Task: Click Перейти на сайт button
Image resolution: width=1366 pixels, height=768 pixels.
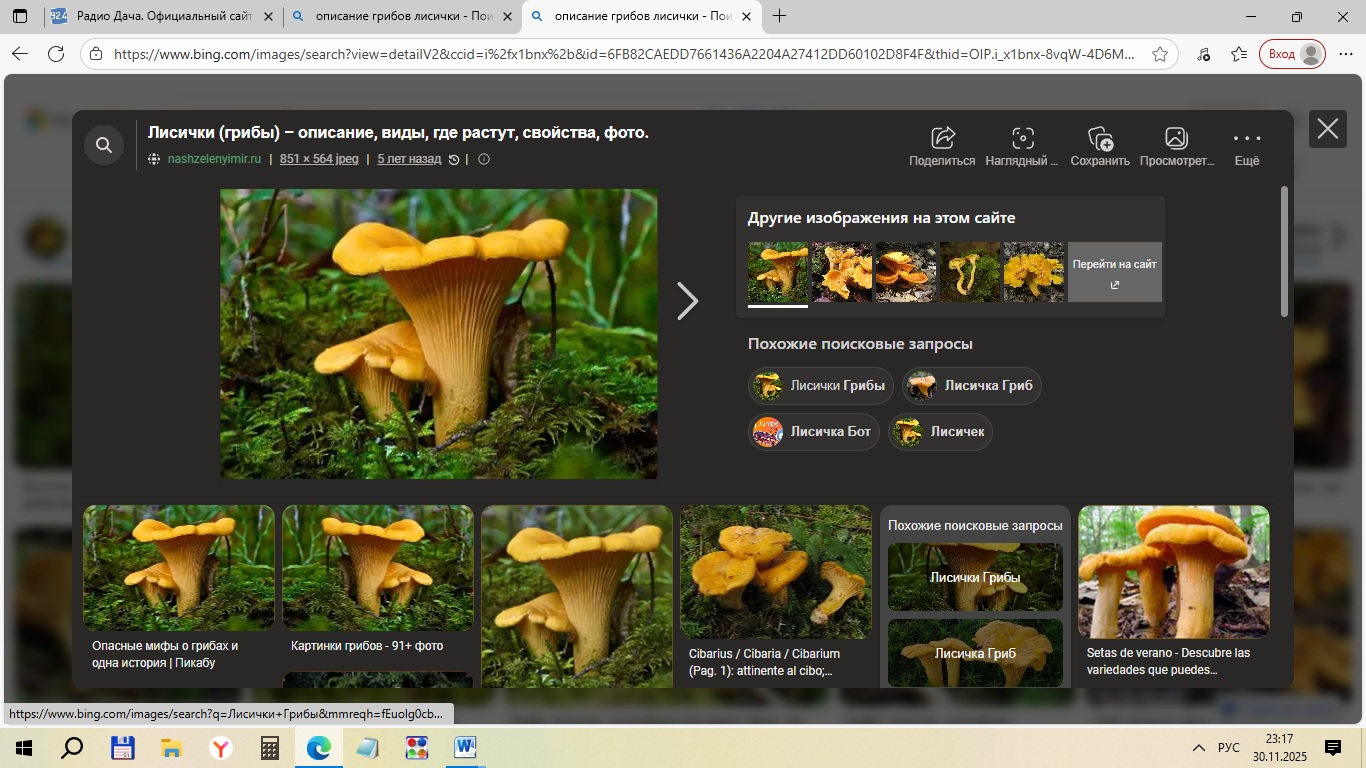Action: pyautogui.click(x=1114, y=272)
